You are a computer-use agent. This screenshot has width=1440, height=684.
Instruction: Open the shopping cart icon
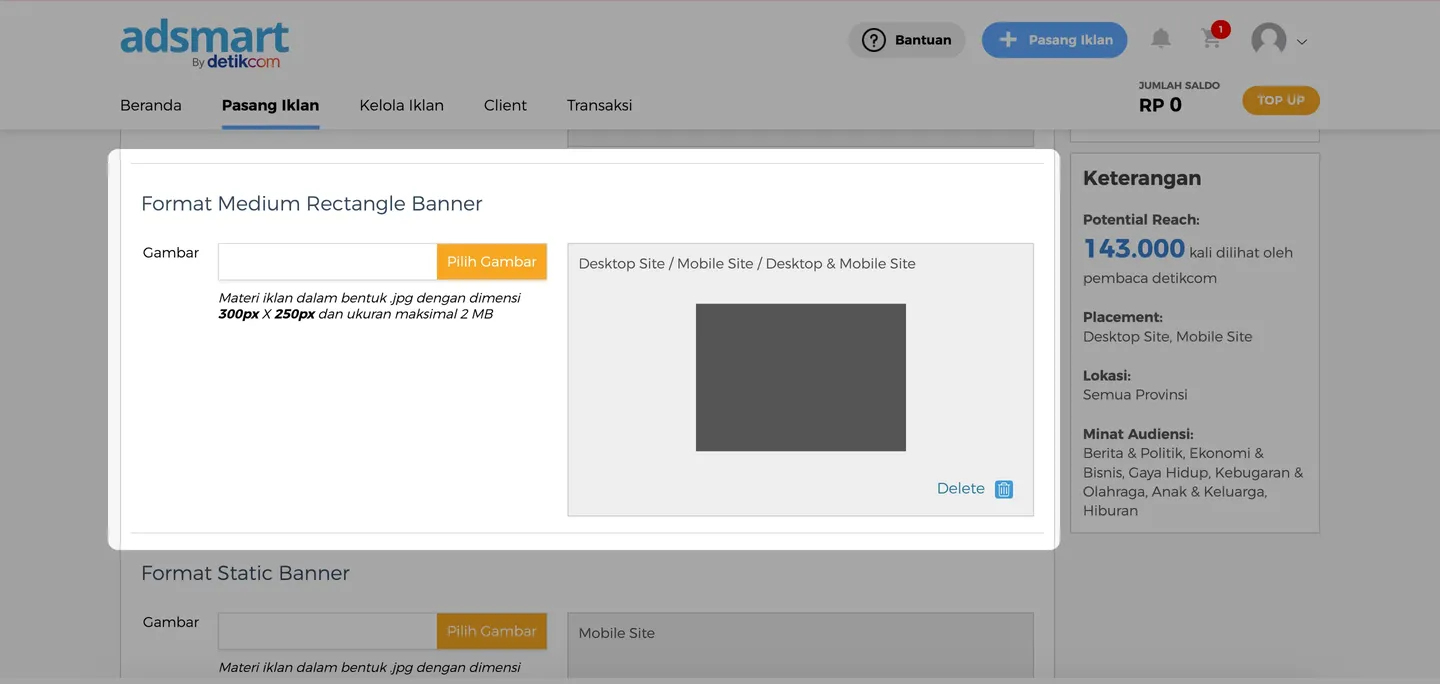tap(1211, 40)
